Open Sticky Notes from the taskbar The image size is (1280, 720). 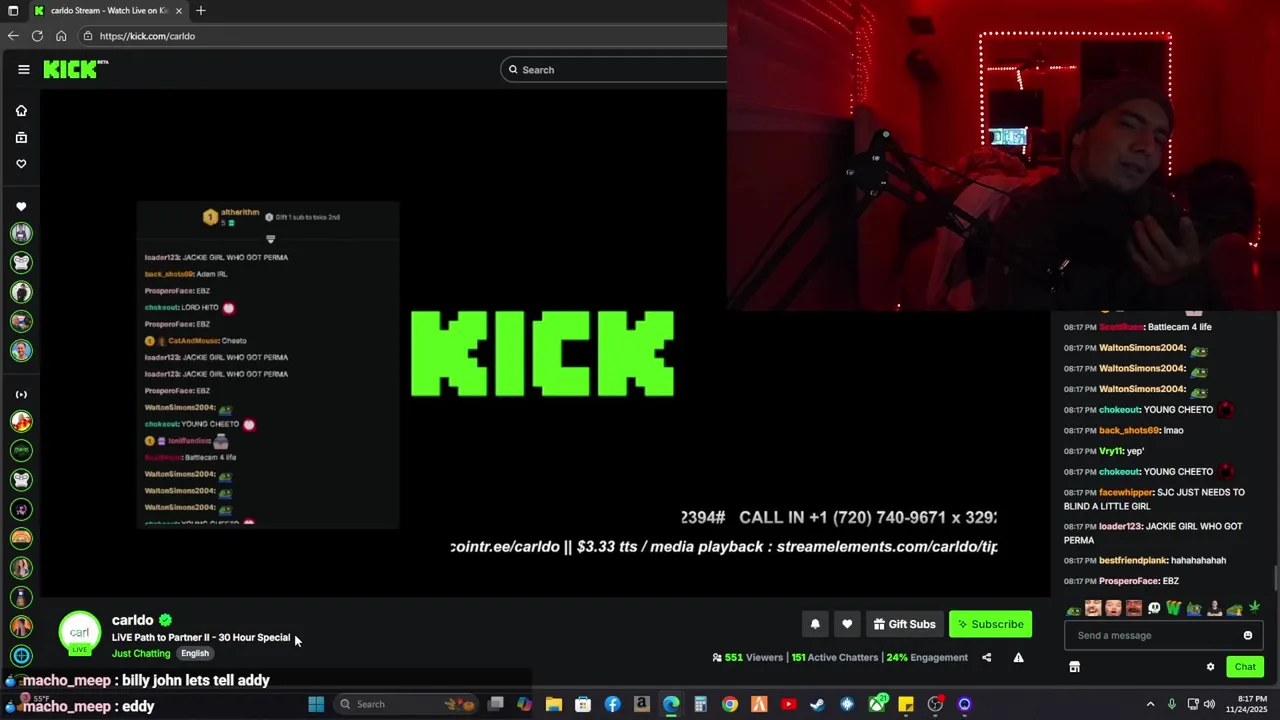pos(906,704)
